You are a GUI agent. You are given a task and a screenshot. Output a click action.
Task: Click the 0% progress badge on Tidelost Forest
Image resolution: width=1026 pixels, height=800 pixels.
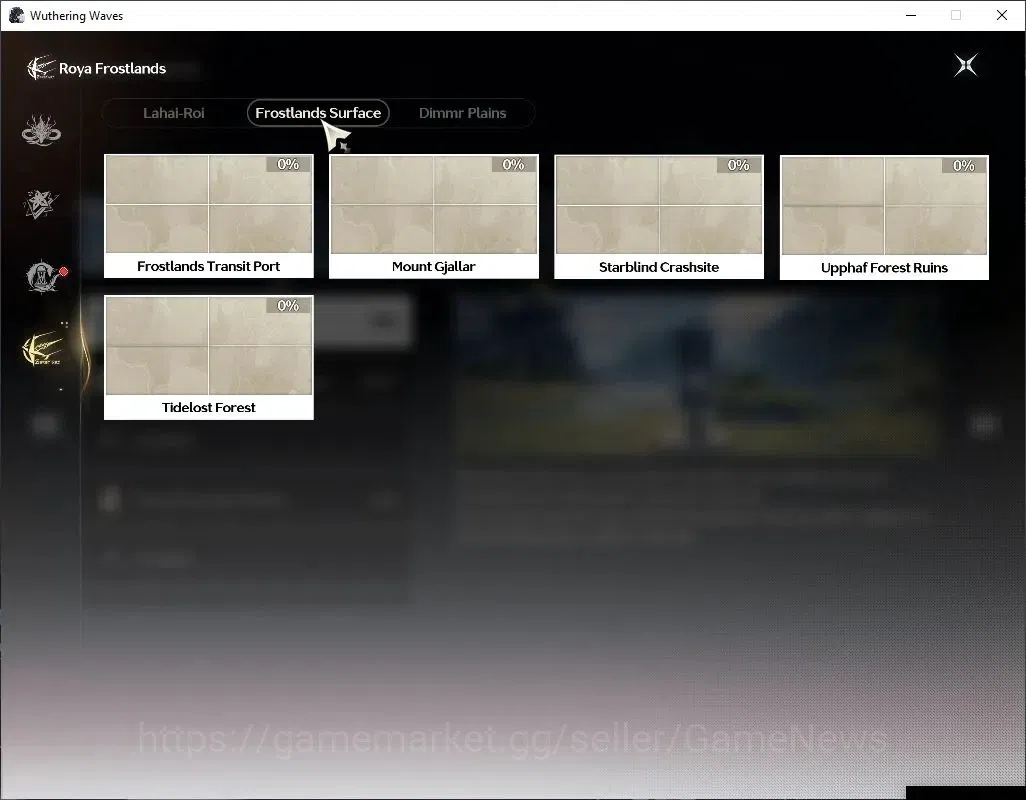pyautogui.click(x=288, y=305)
